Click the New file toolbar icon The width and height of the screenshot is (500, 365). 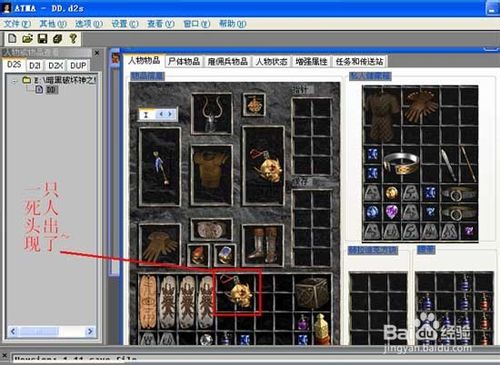pos(12,39)
